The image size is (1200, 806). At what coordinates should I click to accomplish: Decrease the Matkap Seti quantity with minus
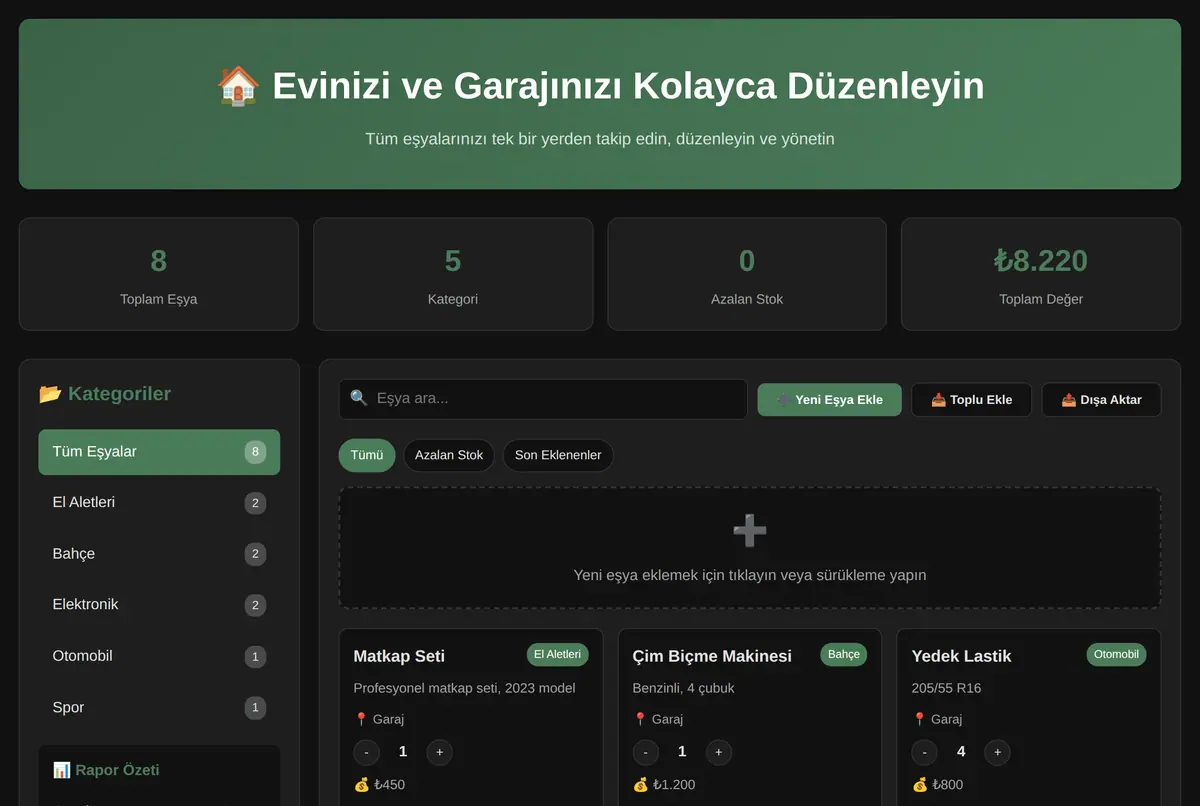tap(367, 752)
